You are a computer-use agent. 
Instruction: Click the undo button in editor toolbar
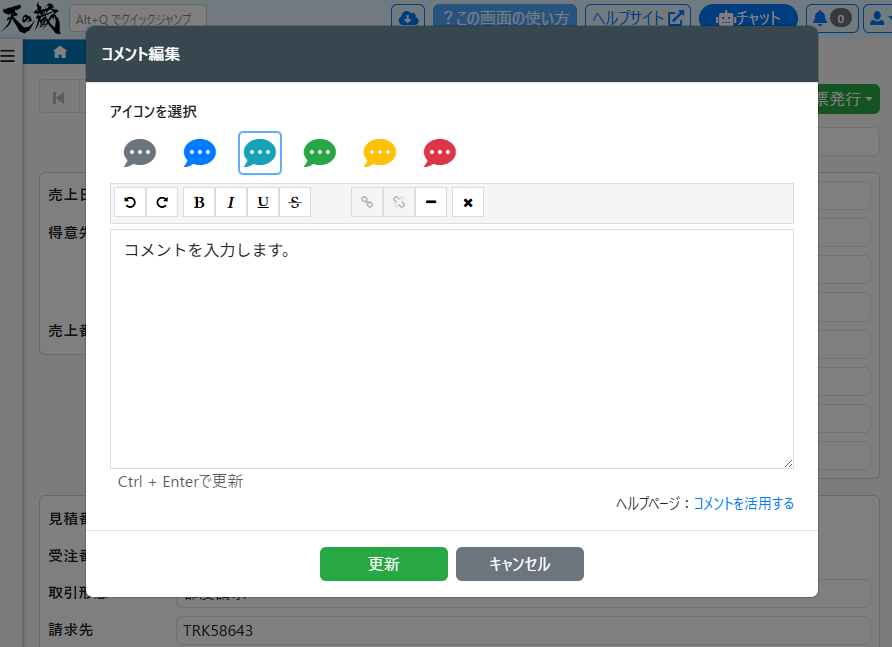130,202
